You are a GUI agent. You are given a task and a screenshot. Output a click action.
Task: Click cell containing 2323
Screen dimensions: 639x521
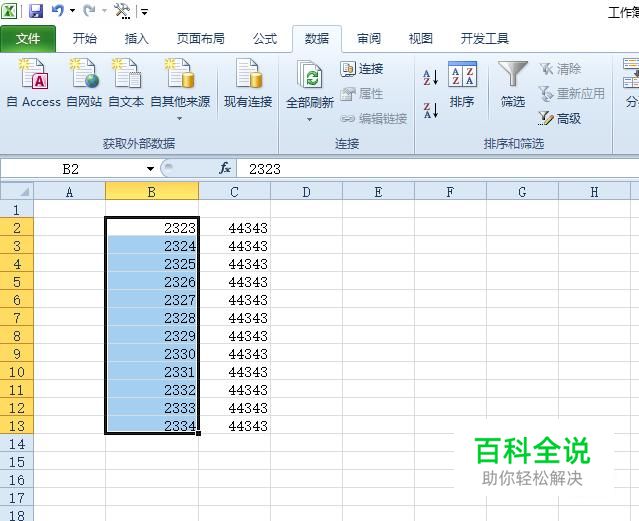tap(152, 227)
